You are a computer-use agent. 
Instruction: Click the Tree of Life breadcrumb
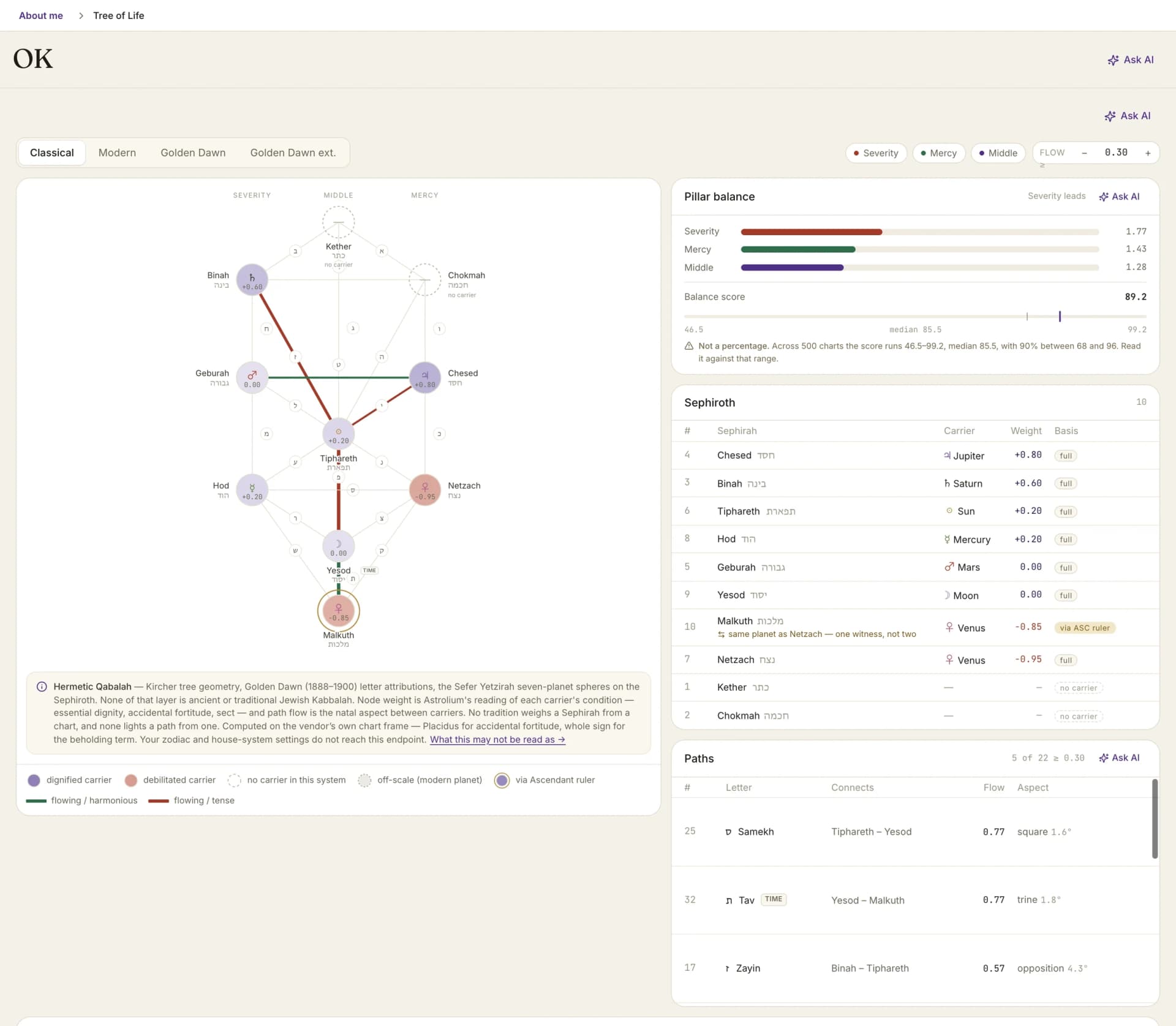119,16
